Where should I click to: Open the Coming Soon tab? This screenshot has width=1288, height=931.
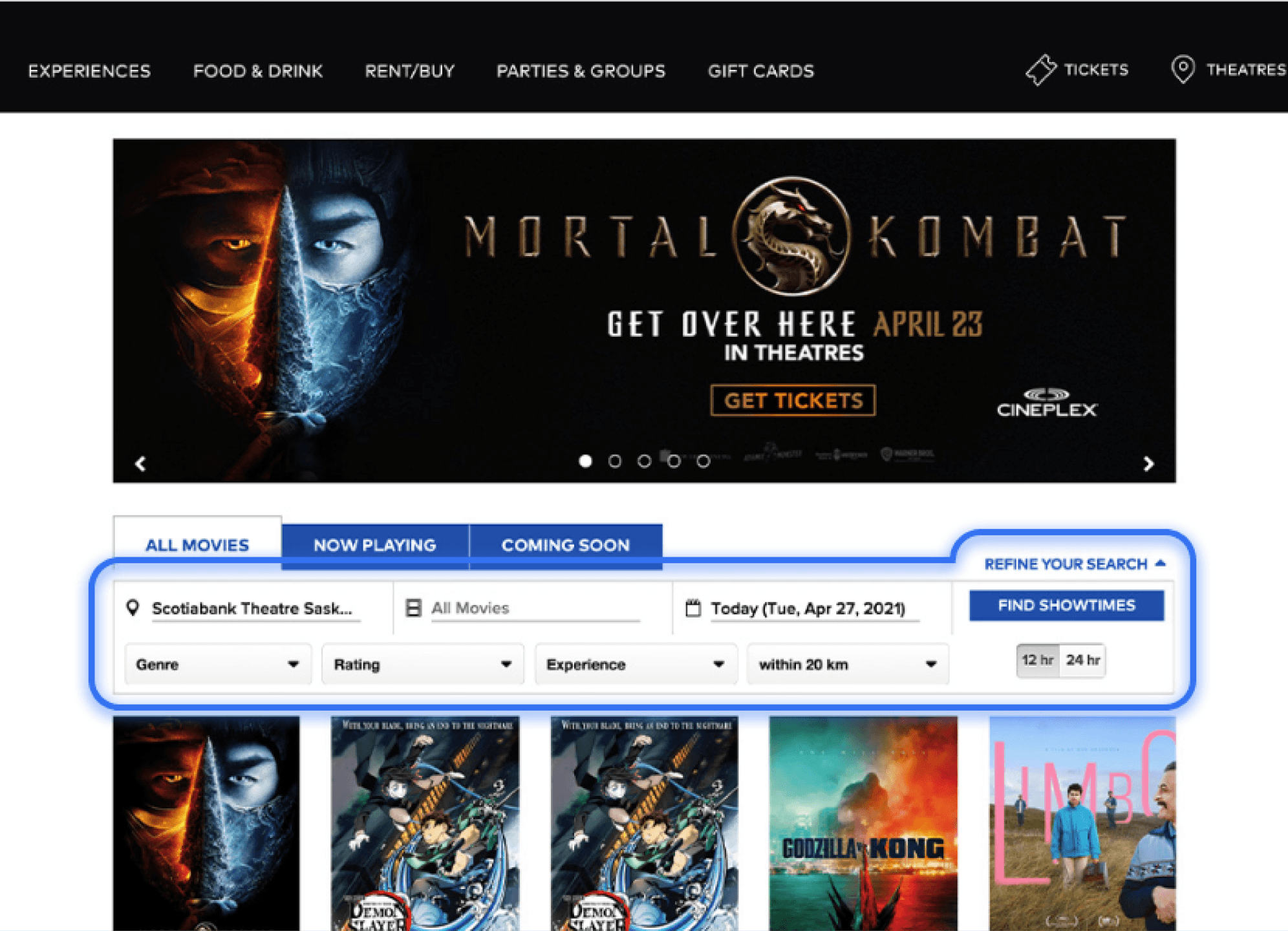(x=565, y=545)
